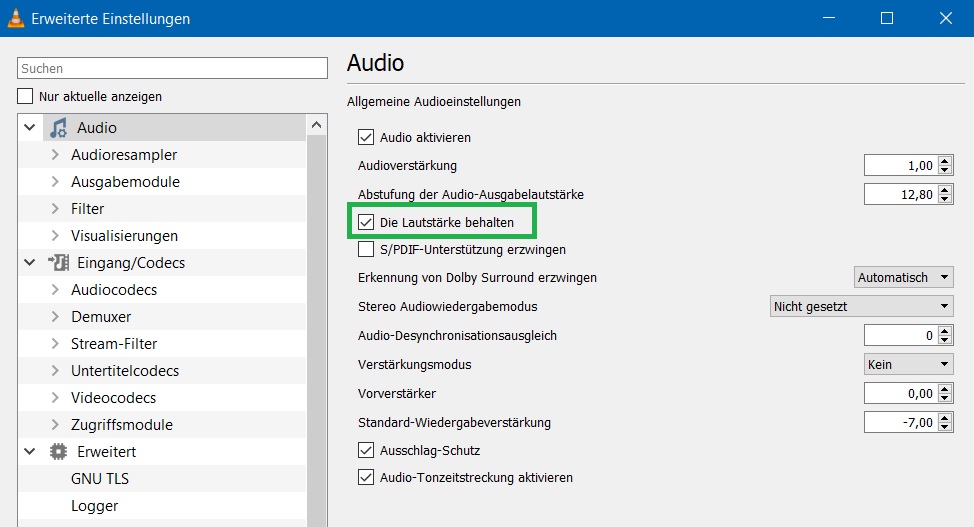Select Ausgabemodule in the tree
The height and width of the screenshot is (527, 974).
(125, 182)
